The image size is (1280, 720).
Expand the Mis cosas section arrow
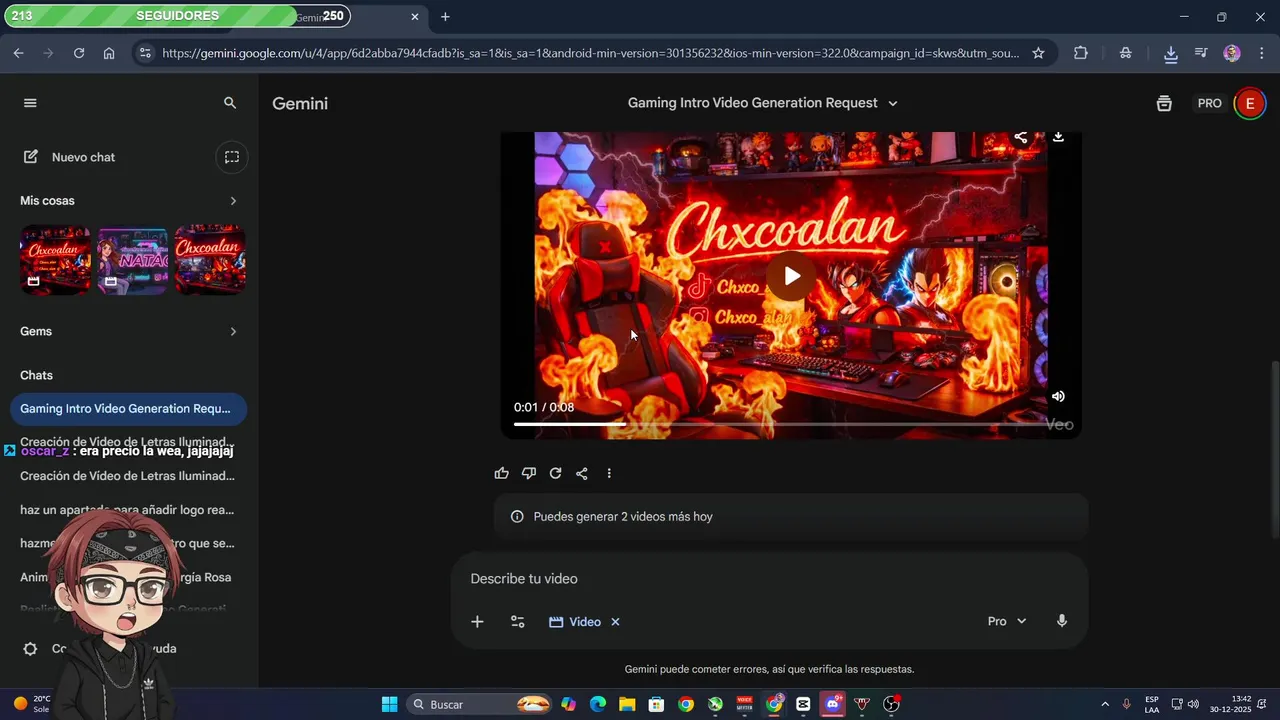(233, 201)
